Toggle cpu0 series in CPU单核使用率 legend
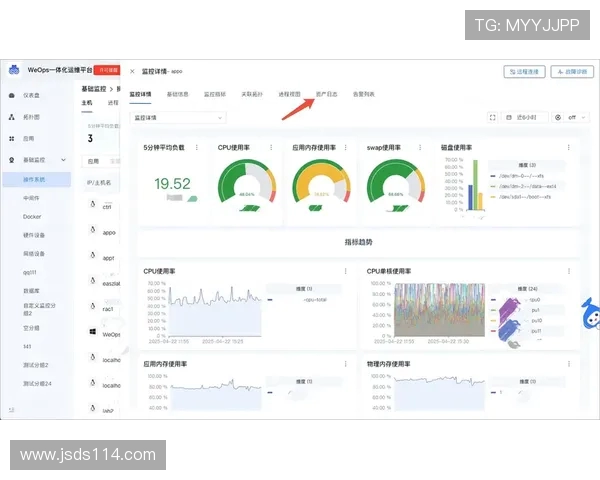 535,298
